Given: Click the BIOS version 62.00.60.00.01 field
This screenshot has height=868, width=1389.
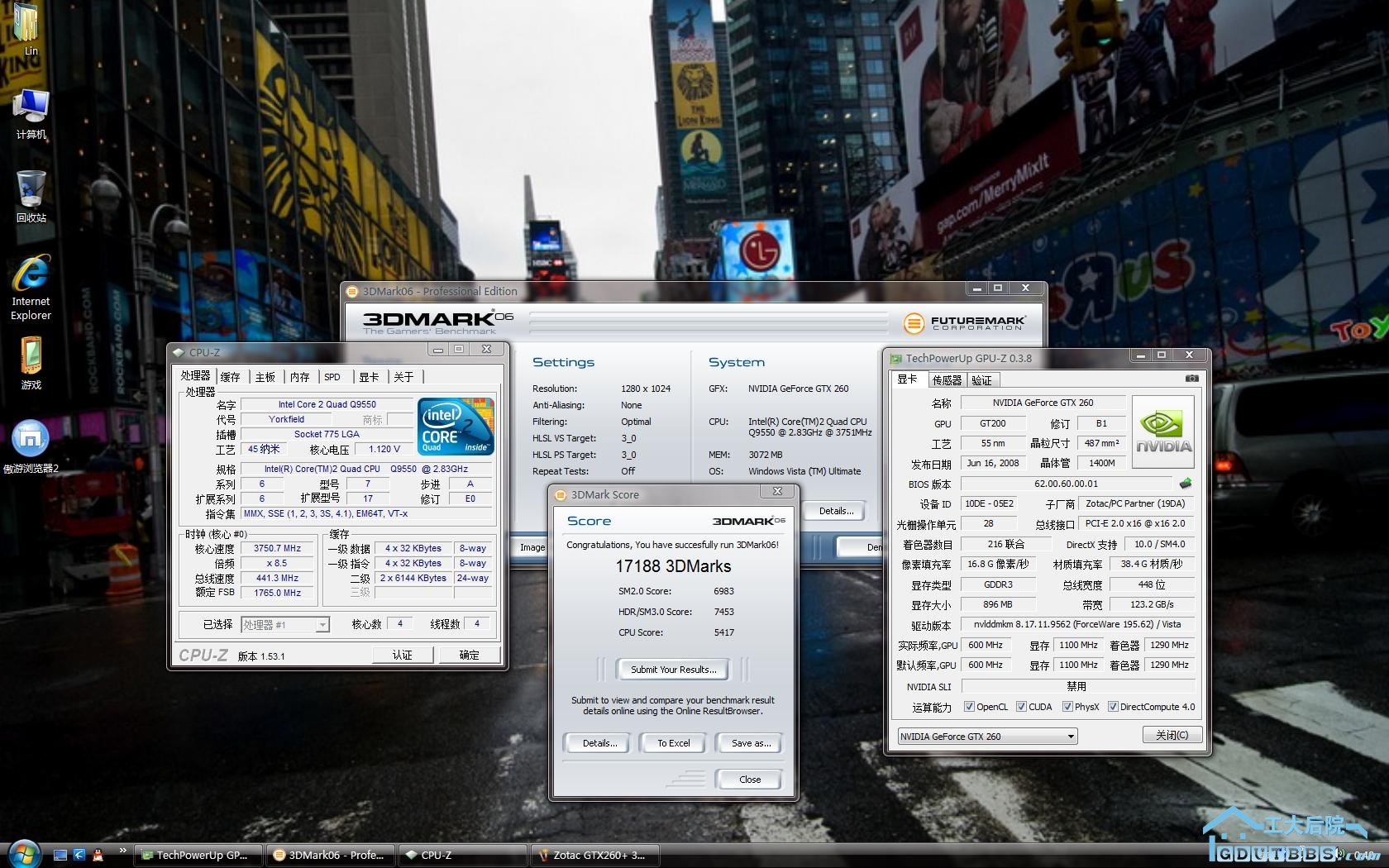Looking at the screenshot, I should (x=1067, y=484).
